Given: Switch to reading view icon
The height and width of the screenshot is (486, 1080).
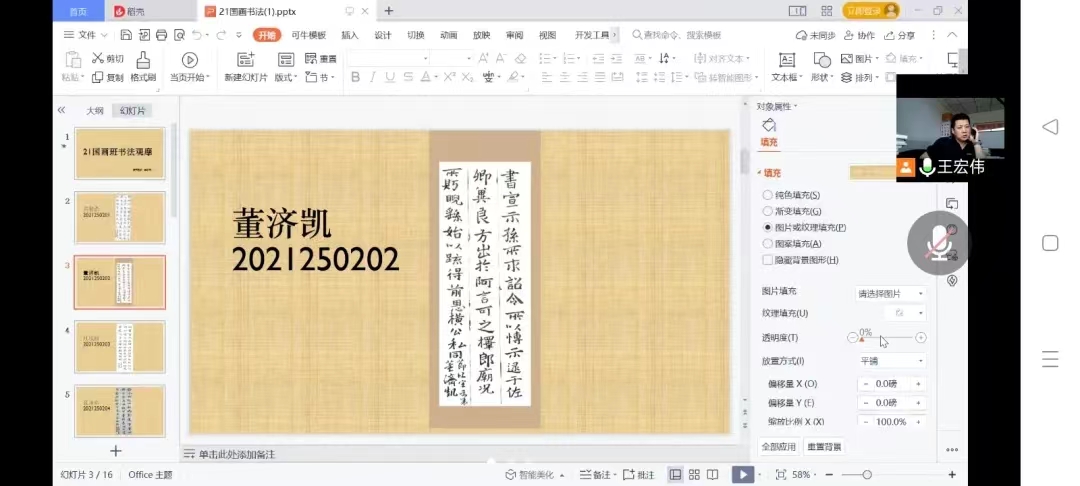Looking at the screenshot, I should [x=713, y=474].
